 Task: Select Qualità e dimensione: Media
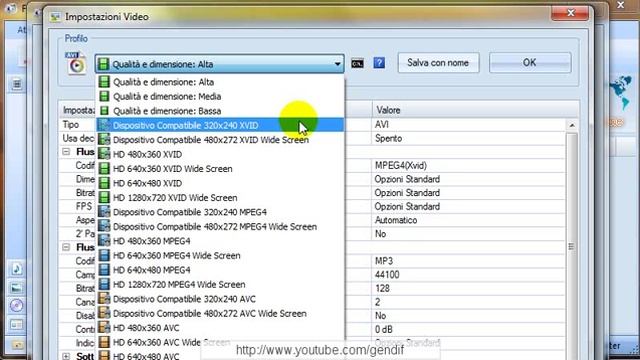point(220,96)
